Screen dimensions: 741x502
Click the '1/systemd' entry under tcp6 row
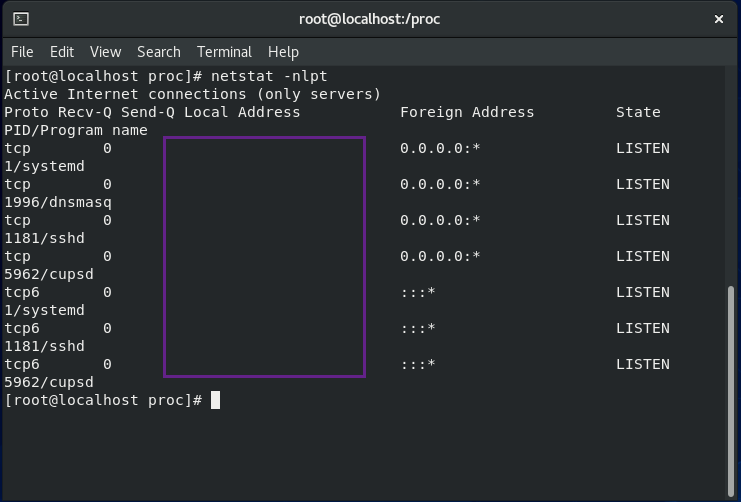(44, 310)
